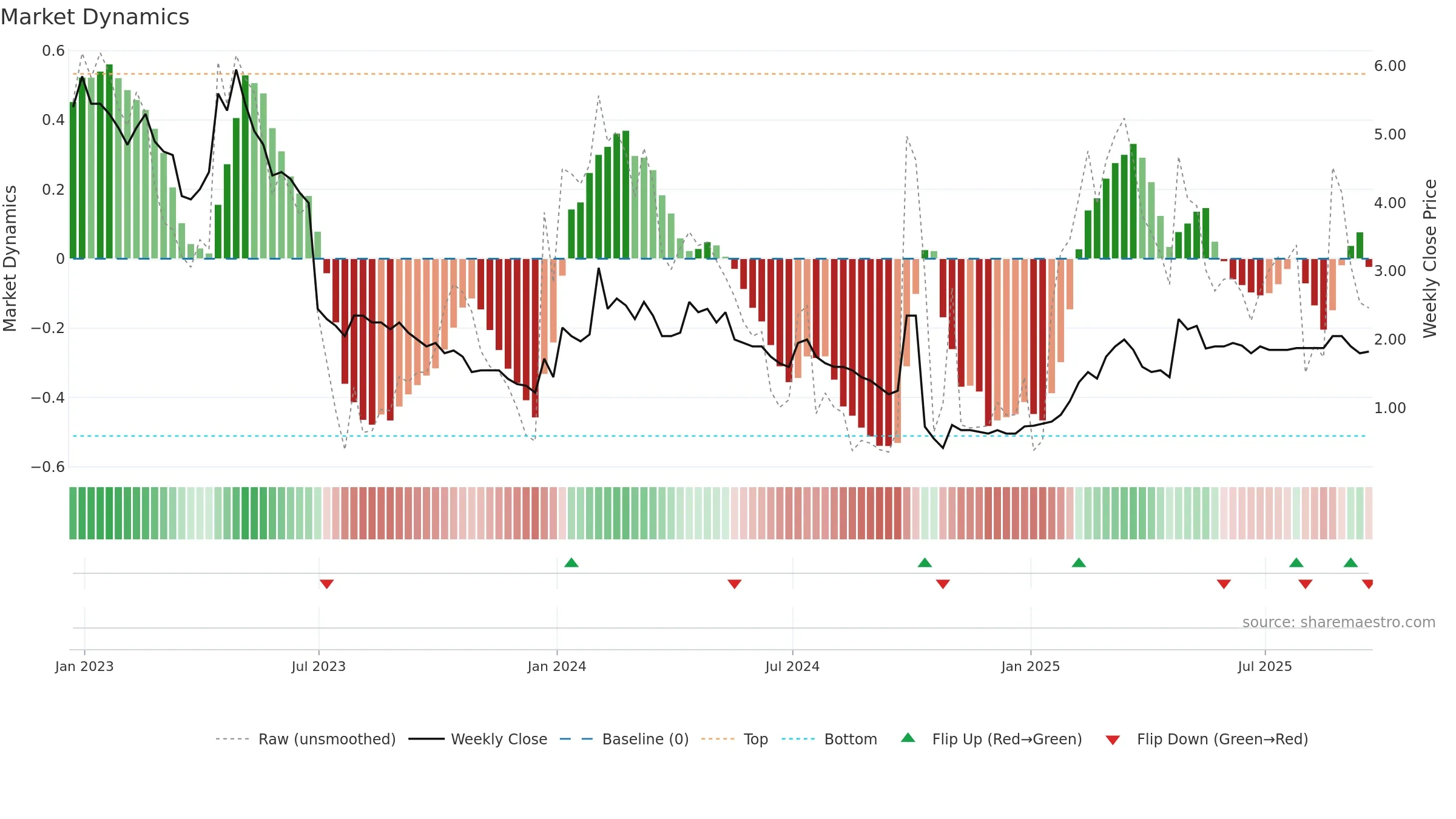Click the green Flip Up triangle right after Jul 2025

click(1296, 562)
